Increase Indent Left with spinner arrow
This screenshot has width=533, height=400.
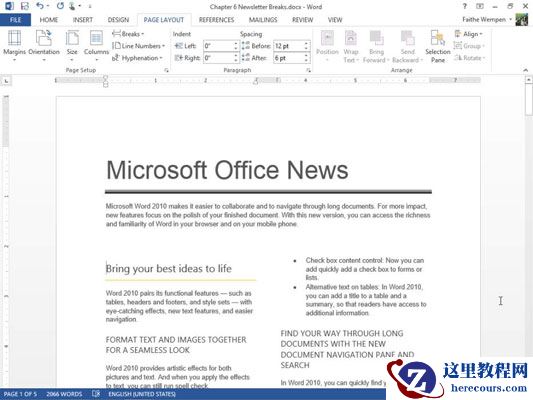pyautogui.click(x=236, y=44)
